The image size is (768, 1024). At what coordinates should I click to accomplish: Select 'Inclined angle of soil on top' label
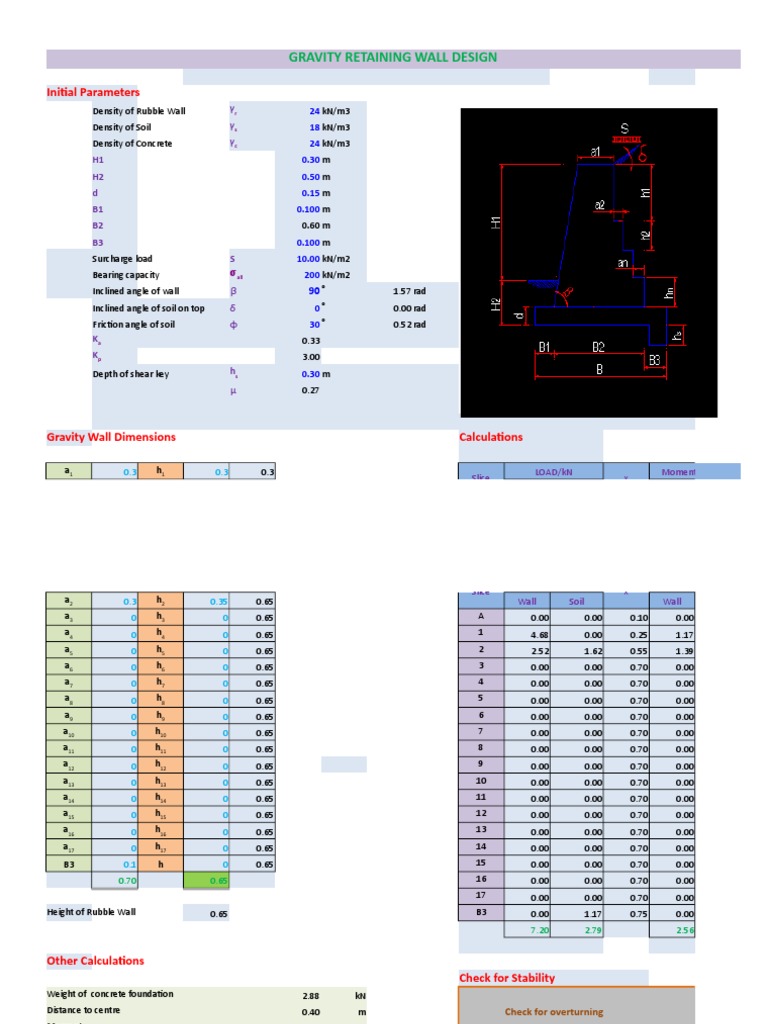[148, 308]
